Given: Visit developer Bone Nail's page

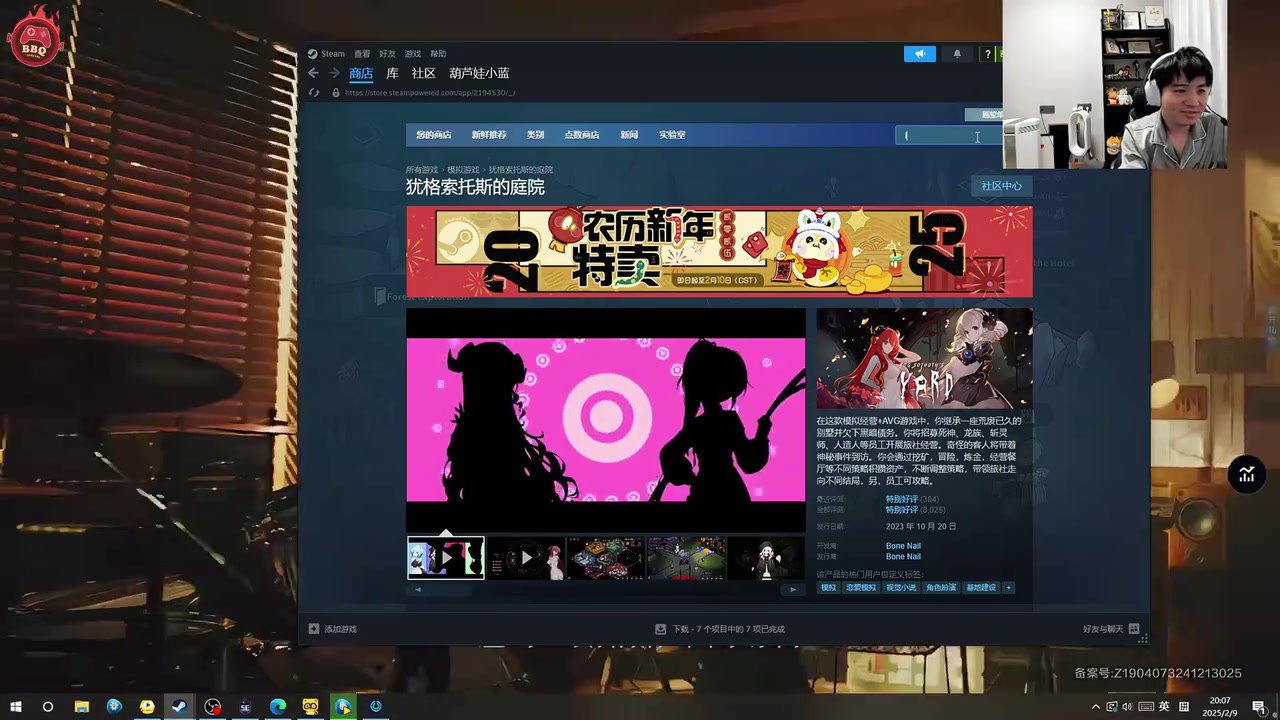Looking at the screenshot, I should (903, 545).
